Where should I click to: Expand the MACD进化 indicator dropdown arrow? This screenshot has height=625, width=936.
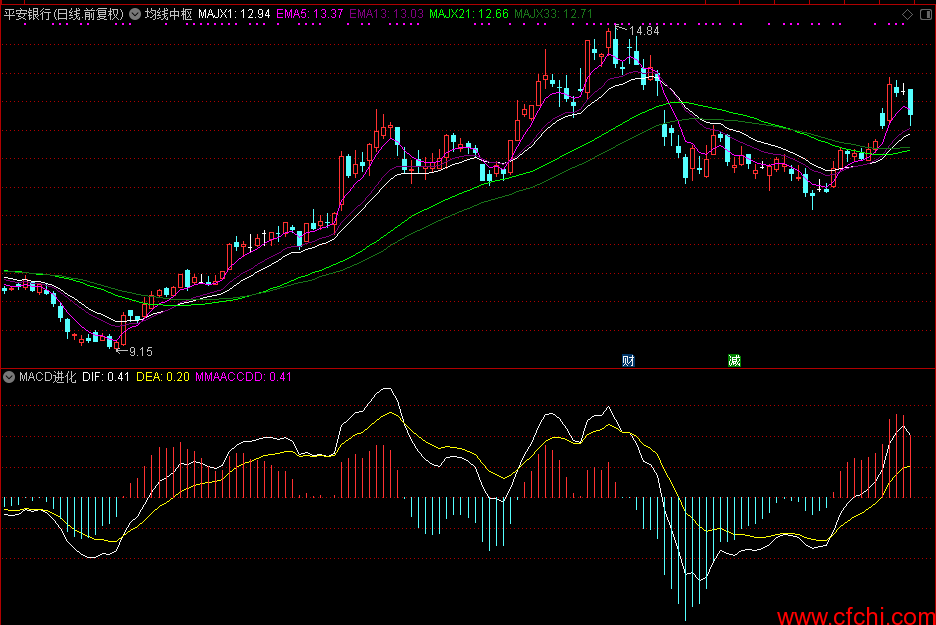coord(9,377)
